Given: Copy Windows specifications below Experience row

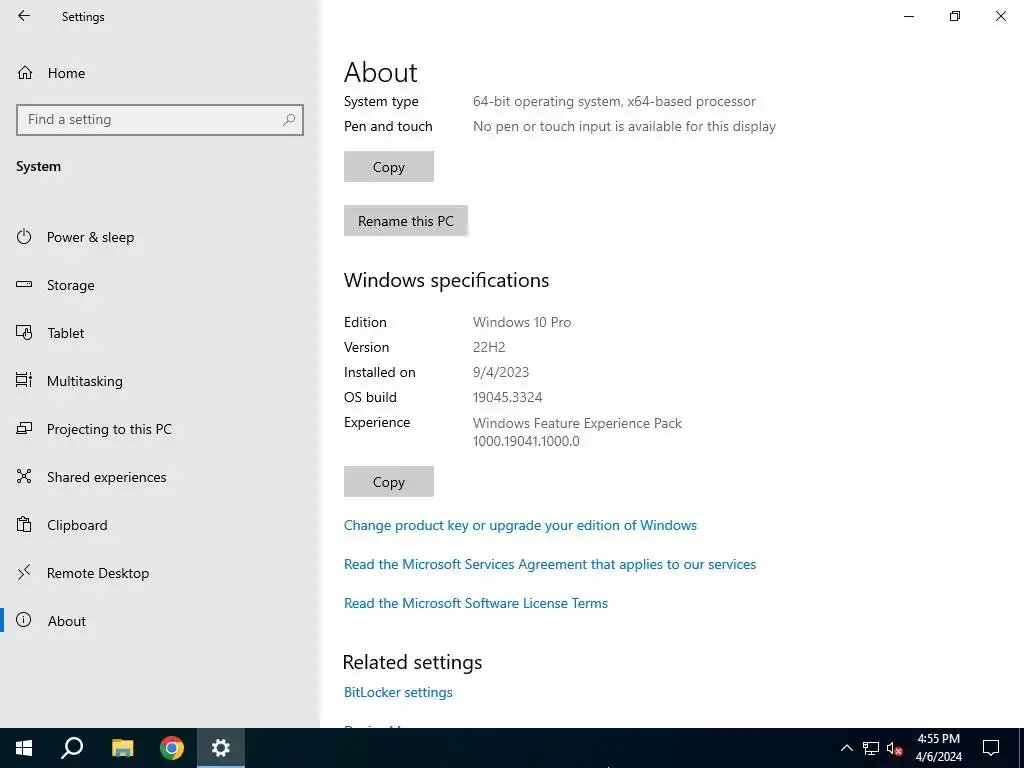Looking at the screenshot, I should 389,482.
